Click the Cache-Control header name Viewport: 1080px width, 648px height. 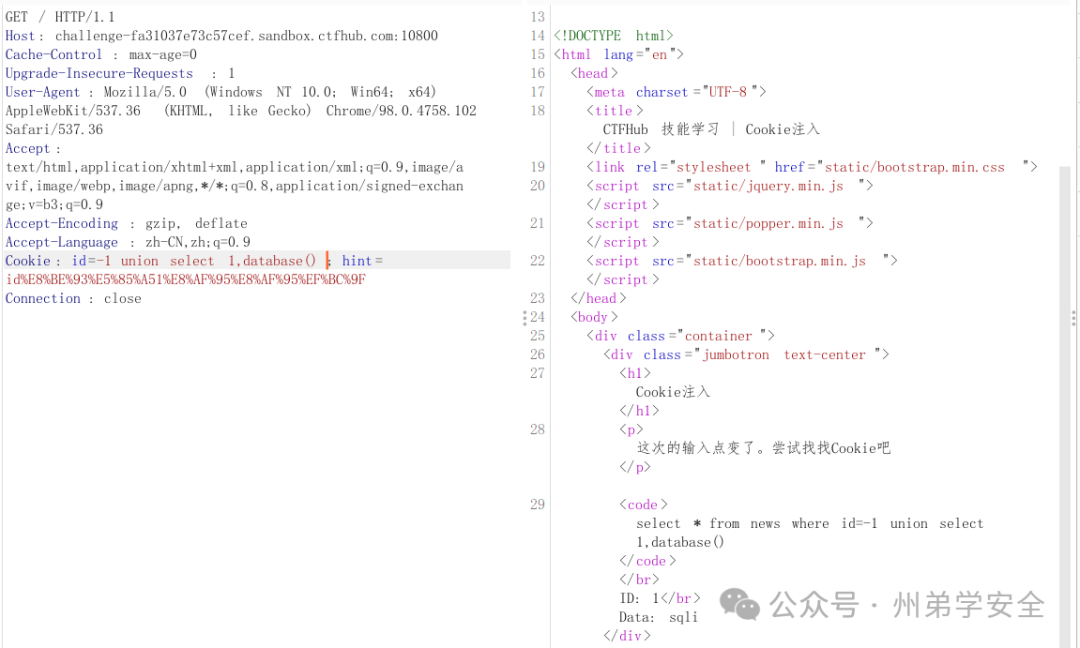coord(54,54)
